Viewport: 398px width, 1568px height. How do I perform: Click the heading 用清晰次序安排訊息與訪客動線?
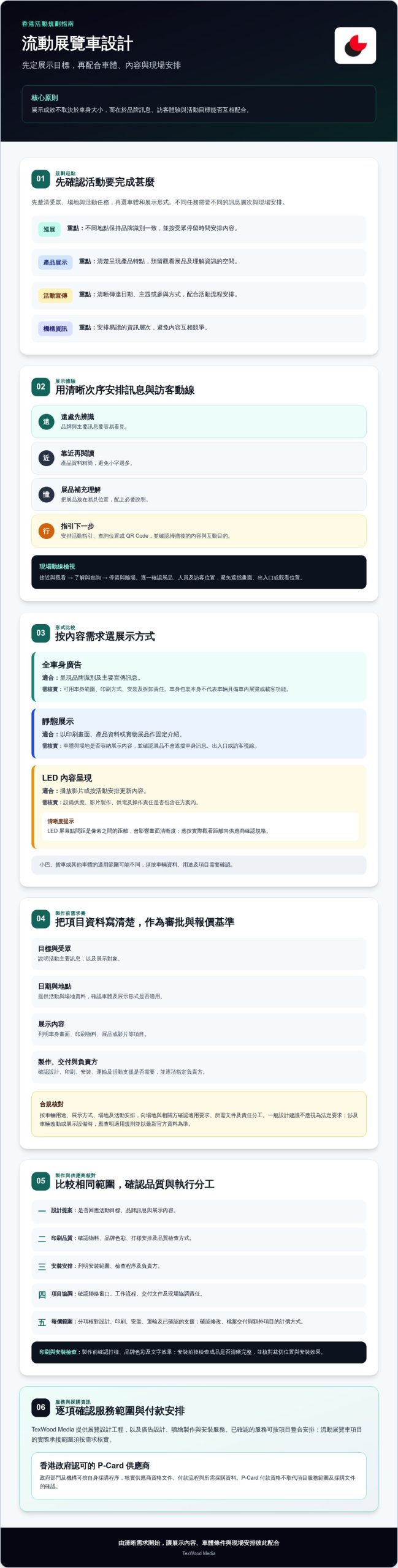125,390
